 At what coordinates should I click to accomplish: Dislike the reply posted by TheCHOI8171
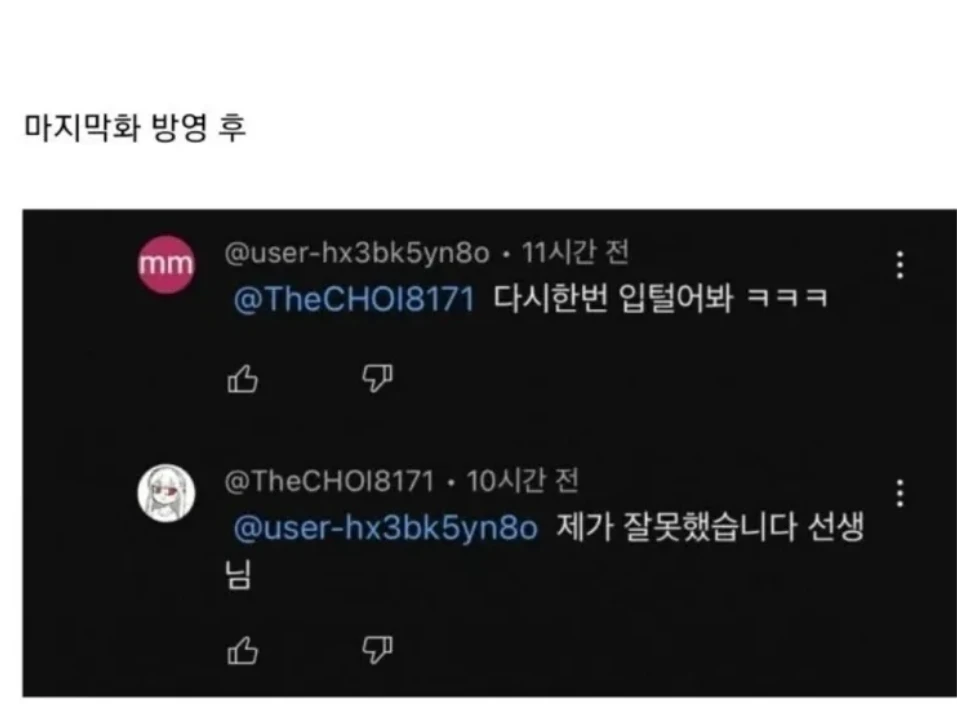click(x=376, y=651)
